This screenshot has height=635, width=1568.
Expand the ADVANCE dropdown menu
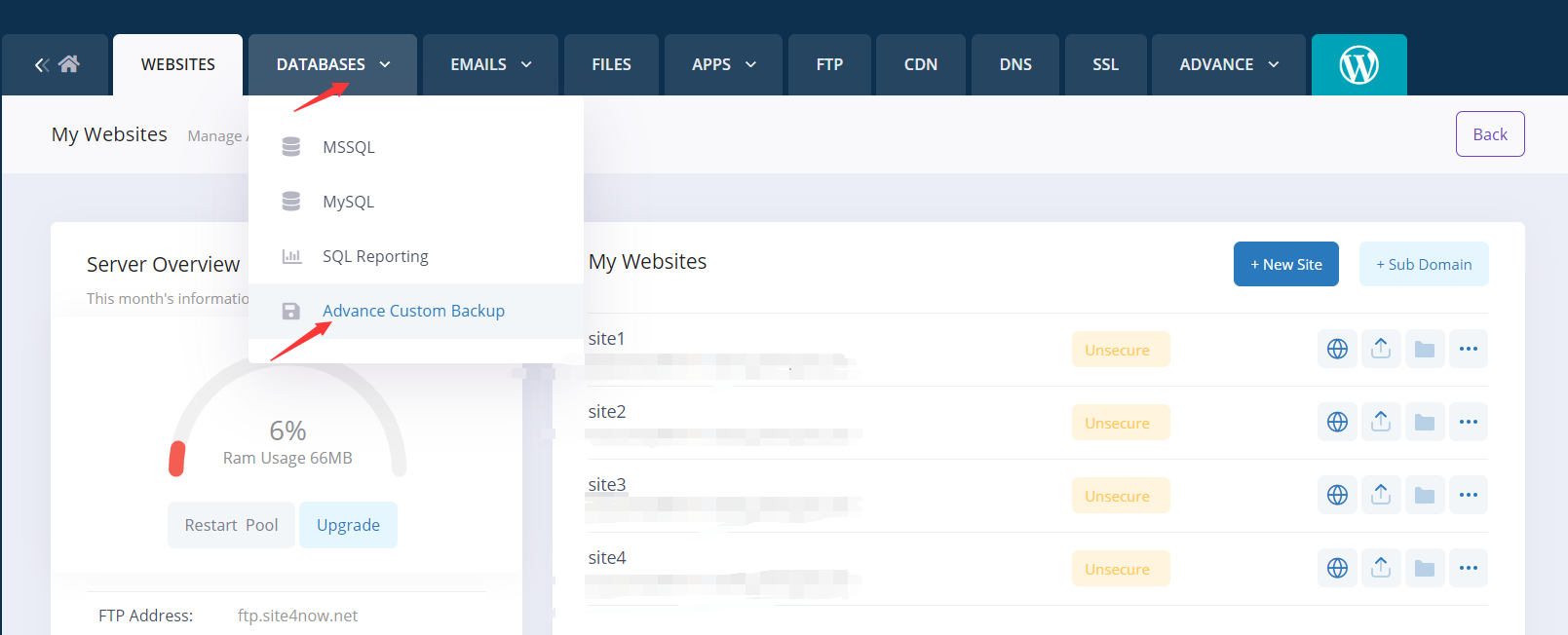[1228, 65]
